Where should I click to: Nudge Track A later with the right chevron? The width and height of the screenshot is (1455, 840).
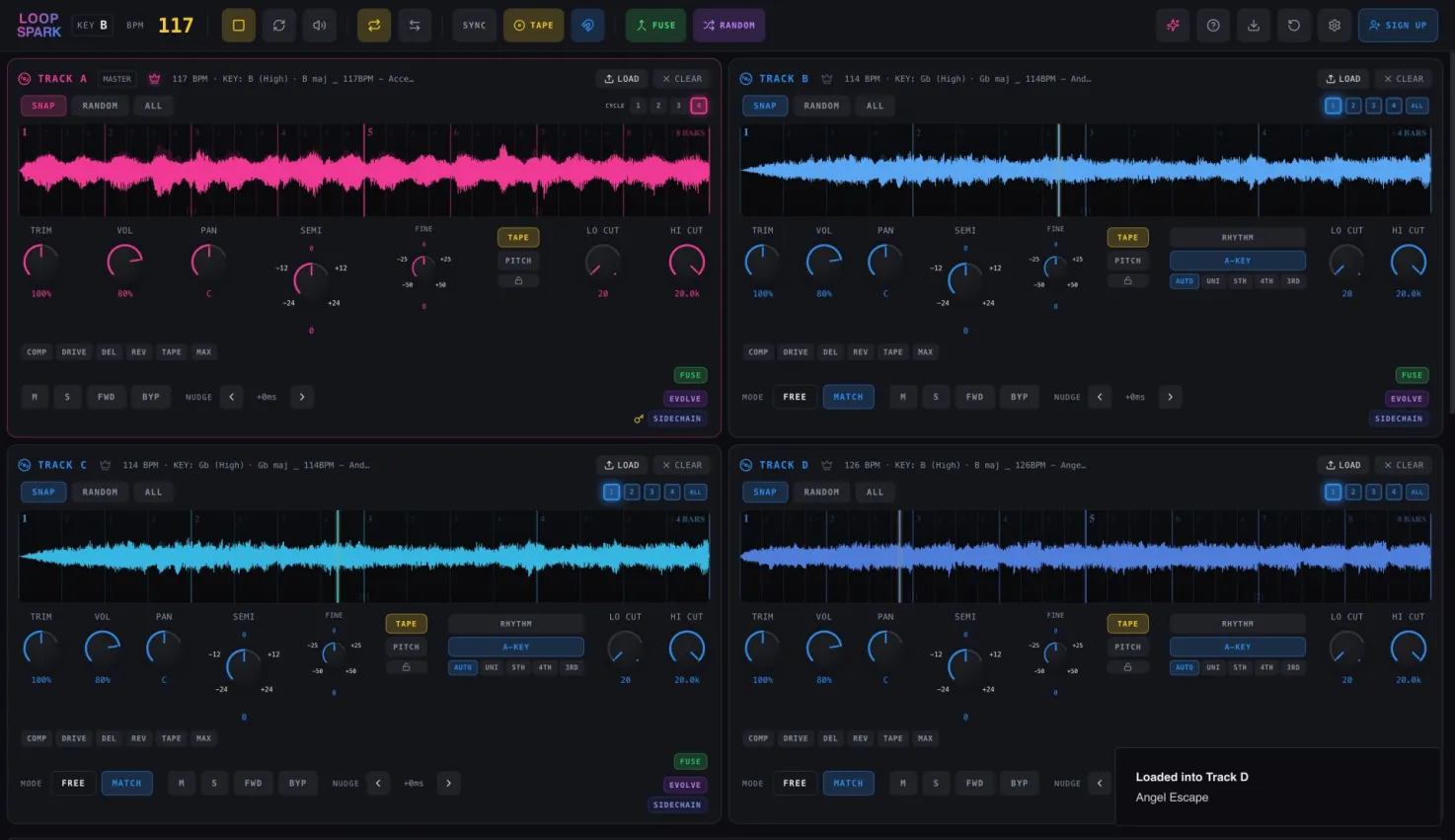pyautogui.click(x=302, y=397)
